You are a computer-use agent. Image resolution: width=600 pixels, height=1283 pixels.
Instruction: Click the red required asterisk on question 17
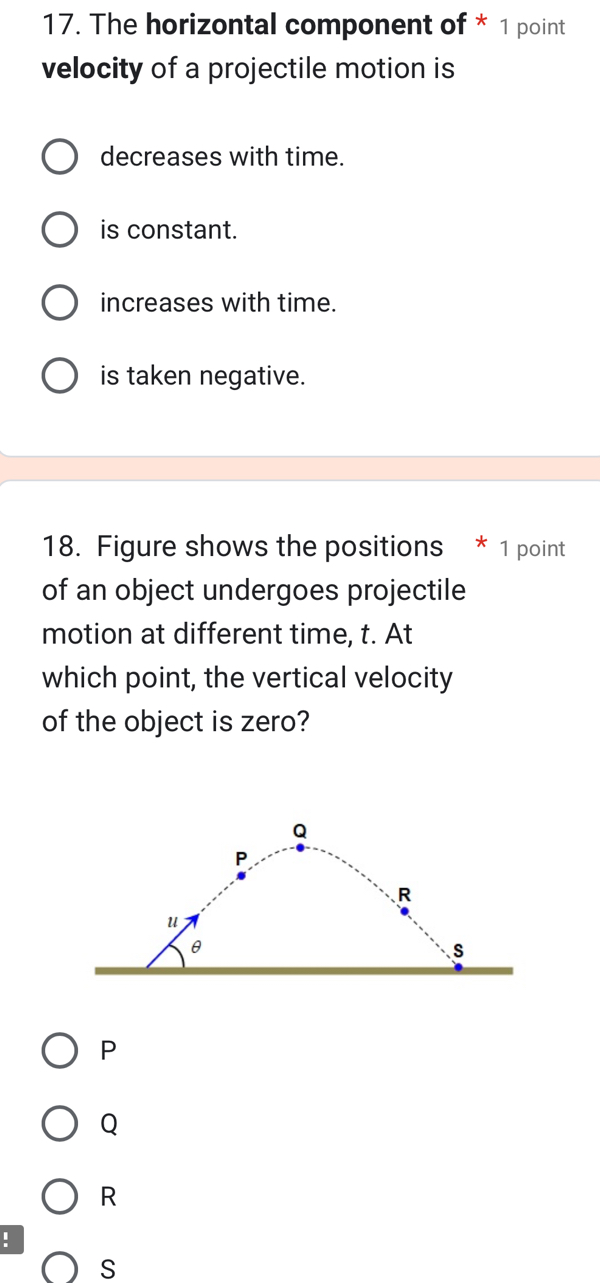tap(481, 20)
